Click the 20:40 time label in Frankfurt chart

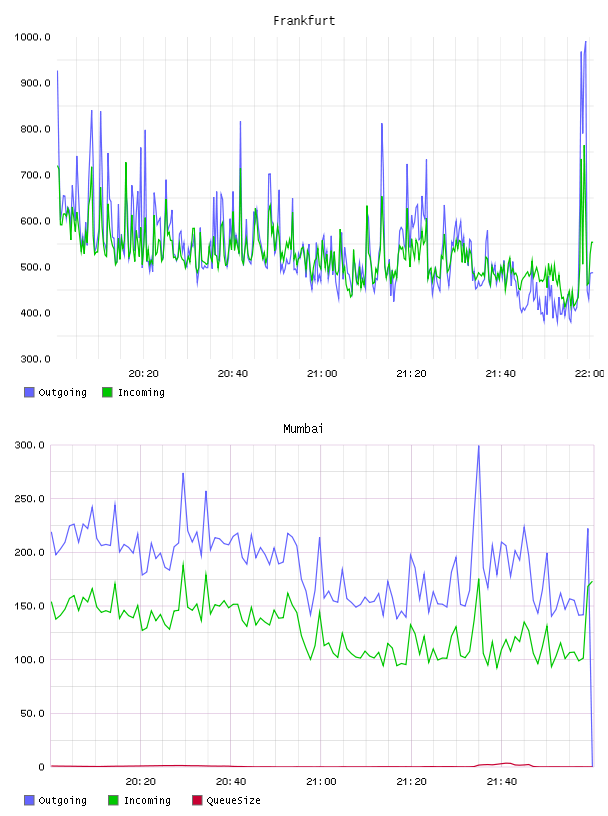coord(233,374)
